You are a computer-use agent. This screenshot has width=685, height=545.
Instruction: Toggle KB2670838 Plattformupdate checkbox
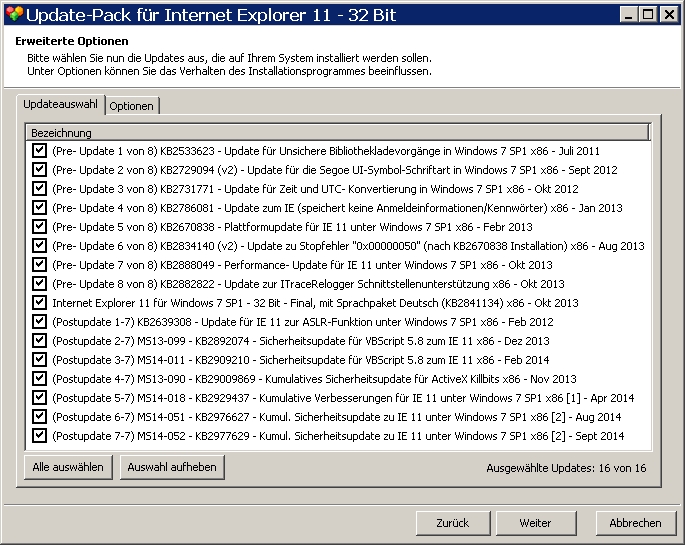point(40,226)
